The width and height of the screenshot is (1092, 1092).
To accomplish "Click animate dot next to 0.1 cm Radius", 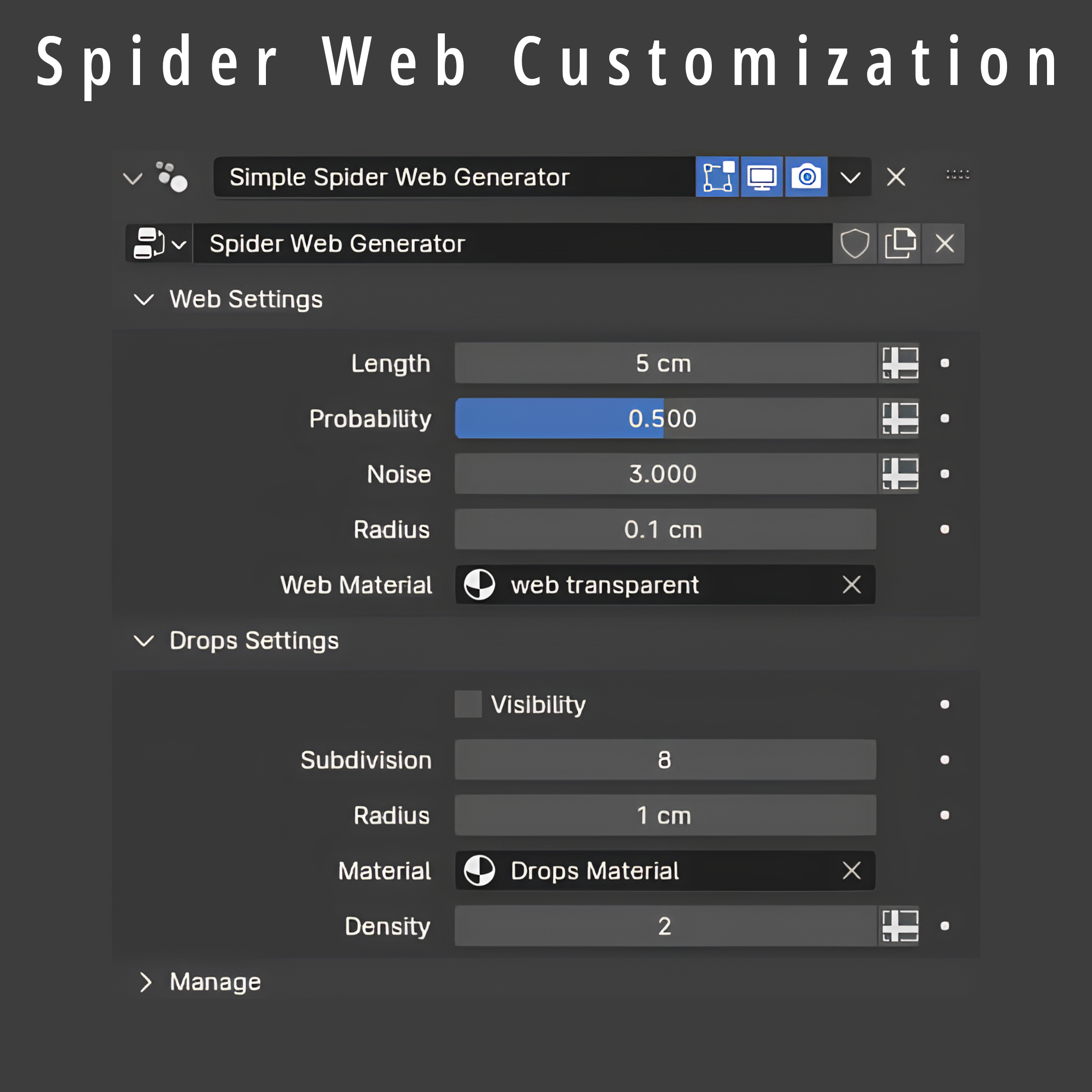I will coord(944,529).
